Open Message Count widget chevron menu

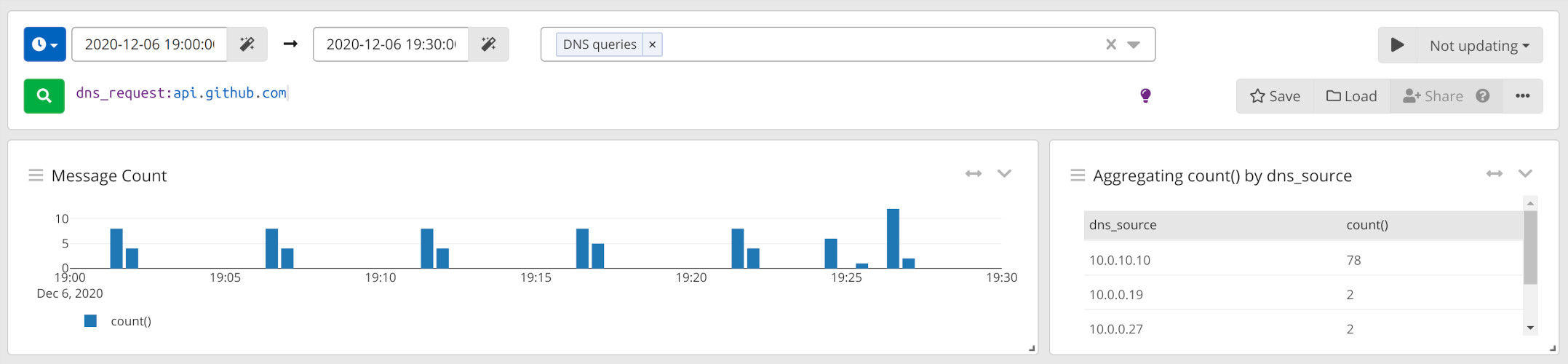coord(1004,173)
